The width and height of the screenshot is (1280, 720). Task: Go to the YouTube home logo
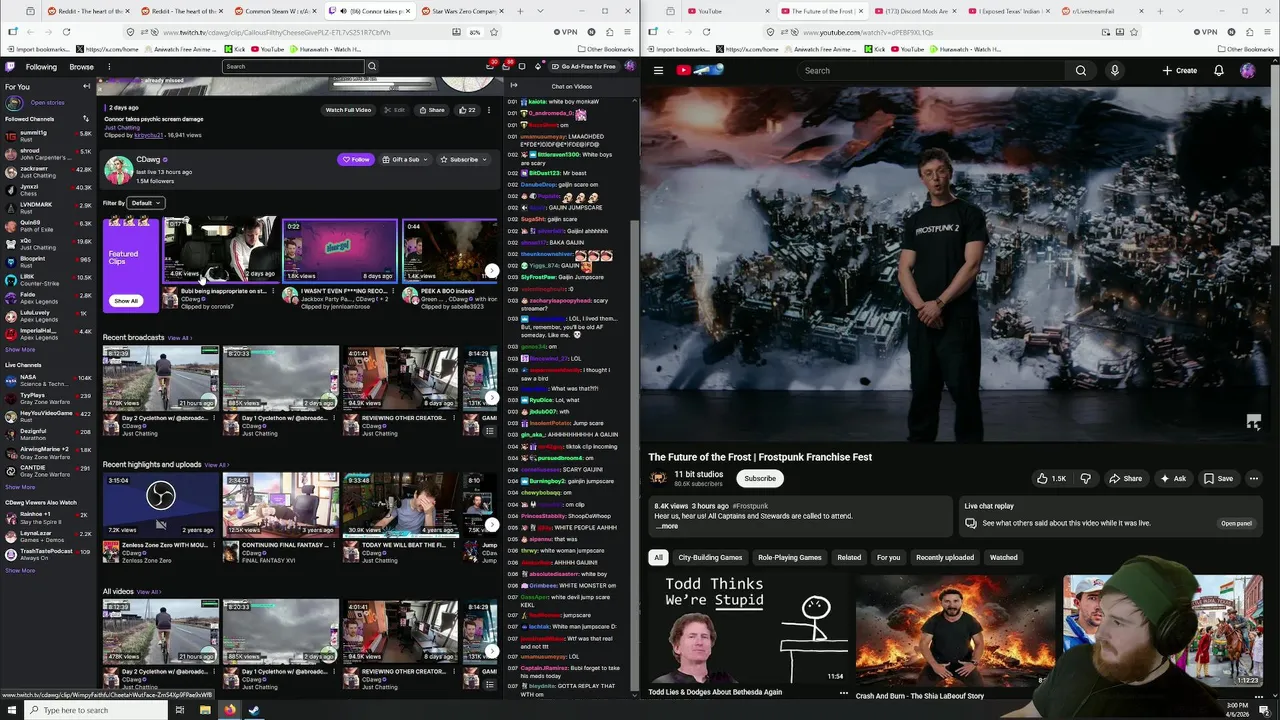point(700,70)
